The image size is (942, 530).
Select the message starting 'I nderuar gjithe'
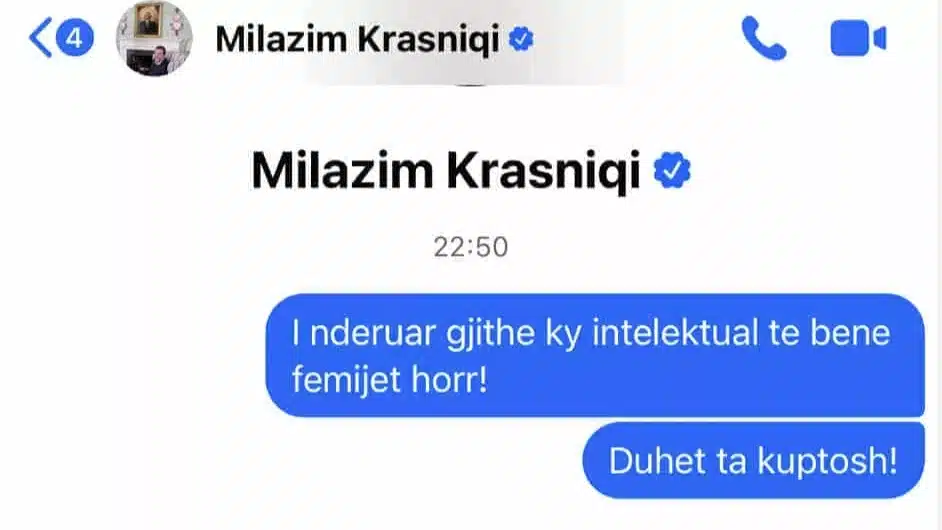pos(595,355)
